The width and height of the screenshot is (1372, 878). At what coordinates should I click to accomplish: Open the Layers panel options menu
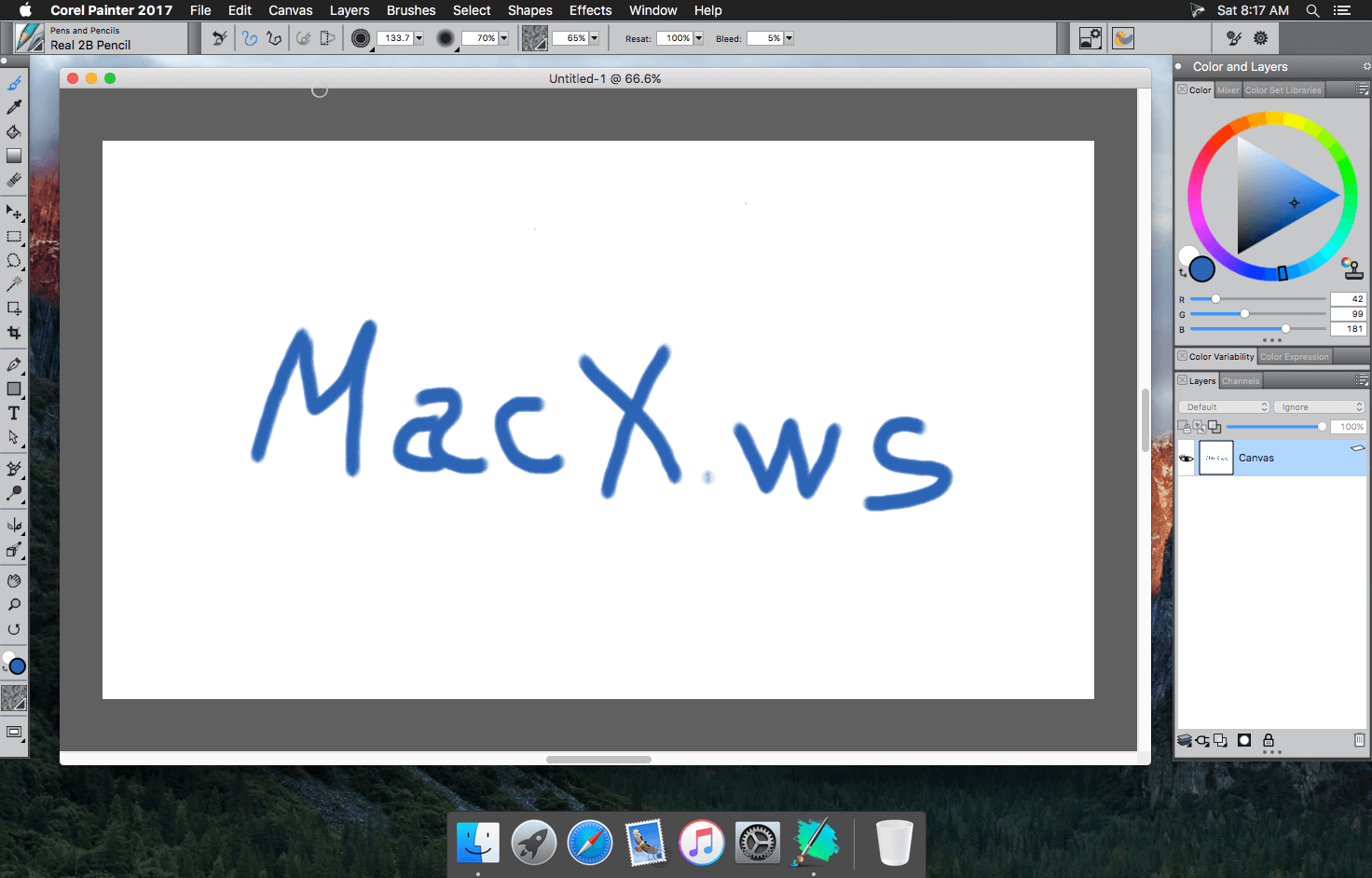coord(1362,380)
